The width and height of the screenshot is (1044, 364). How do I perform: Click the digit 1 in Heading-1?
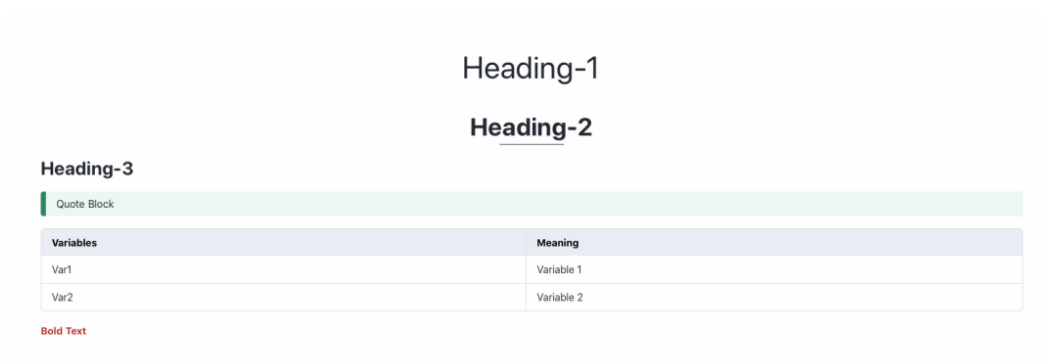[591, 69]
